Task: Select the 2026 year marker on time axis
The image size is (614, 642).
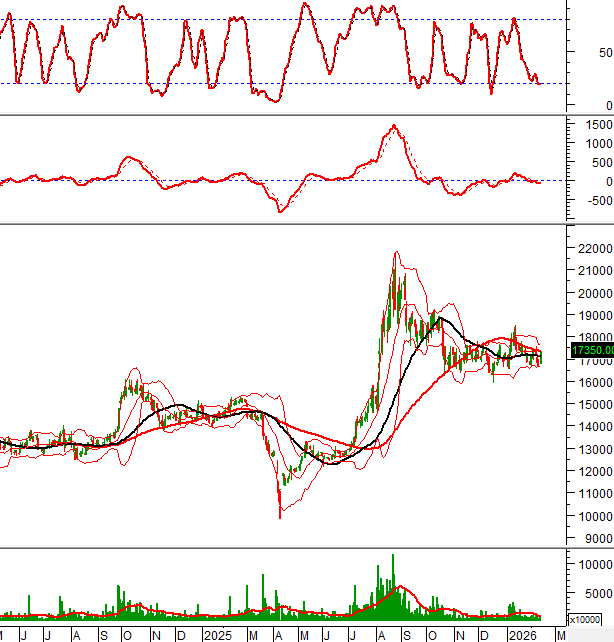Action: point(520,634)
